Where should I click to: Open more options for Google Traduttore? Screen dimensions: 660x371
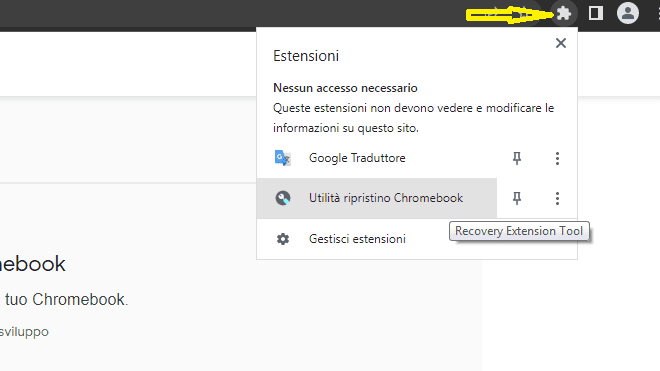[x=557, y=158]
